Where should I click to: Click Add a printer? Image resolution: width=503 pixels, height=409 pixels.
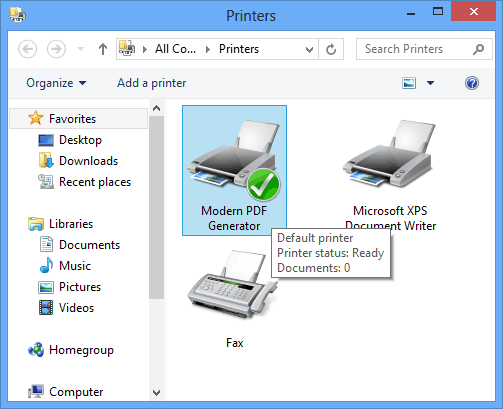click(x=151, y=83)
